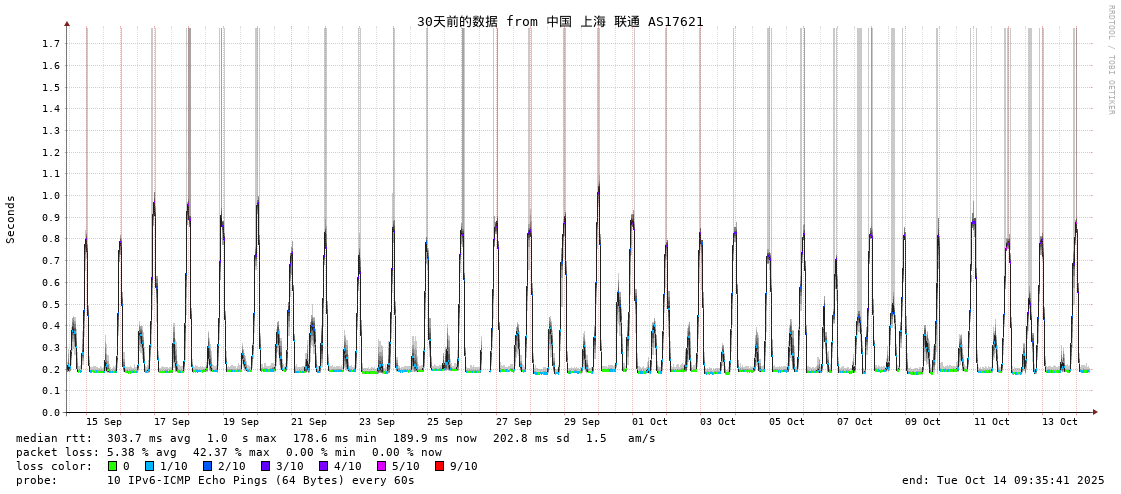
Task: Click the 3/10 loss color swatch
Action: [267, 466]
